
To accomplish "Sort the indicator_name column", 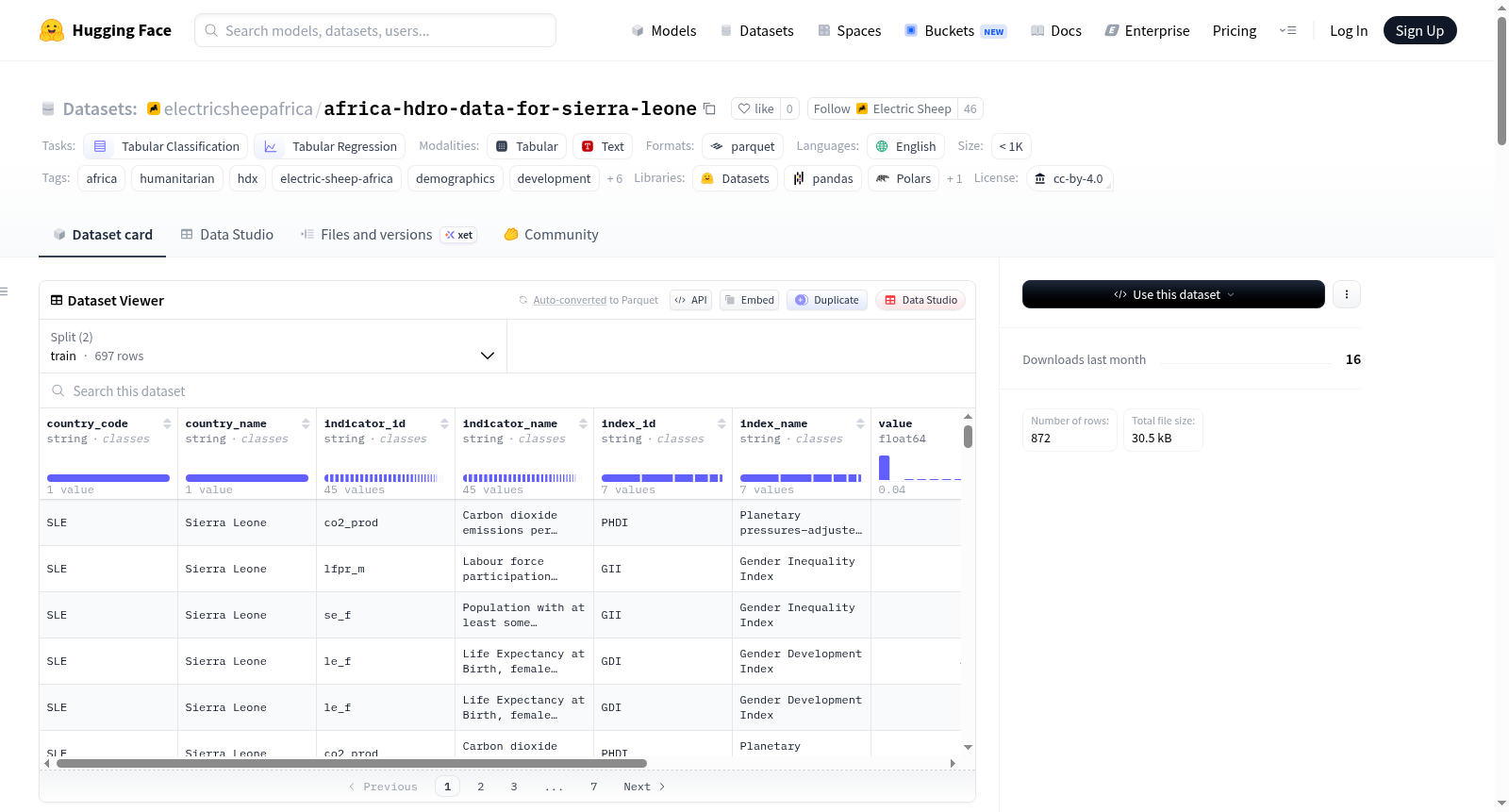I will [583, 423].
